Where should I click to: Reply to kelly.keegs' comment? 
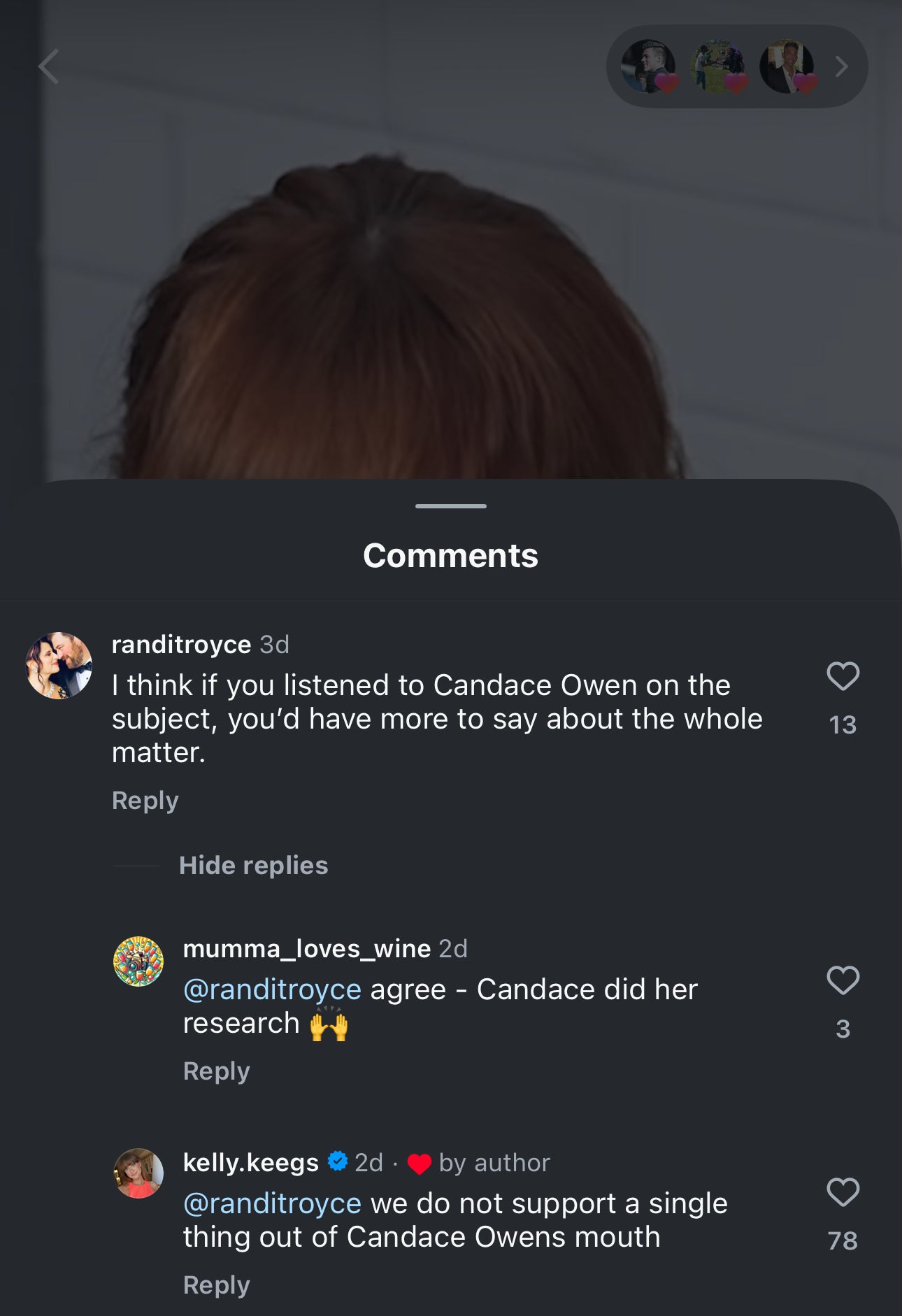click(x=217, y=1285)
